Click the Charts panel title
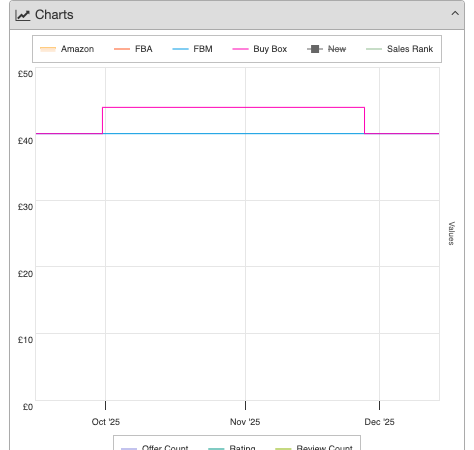 54,15
